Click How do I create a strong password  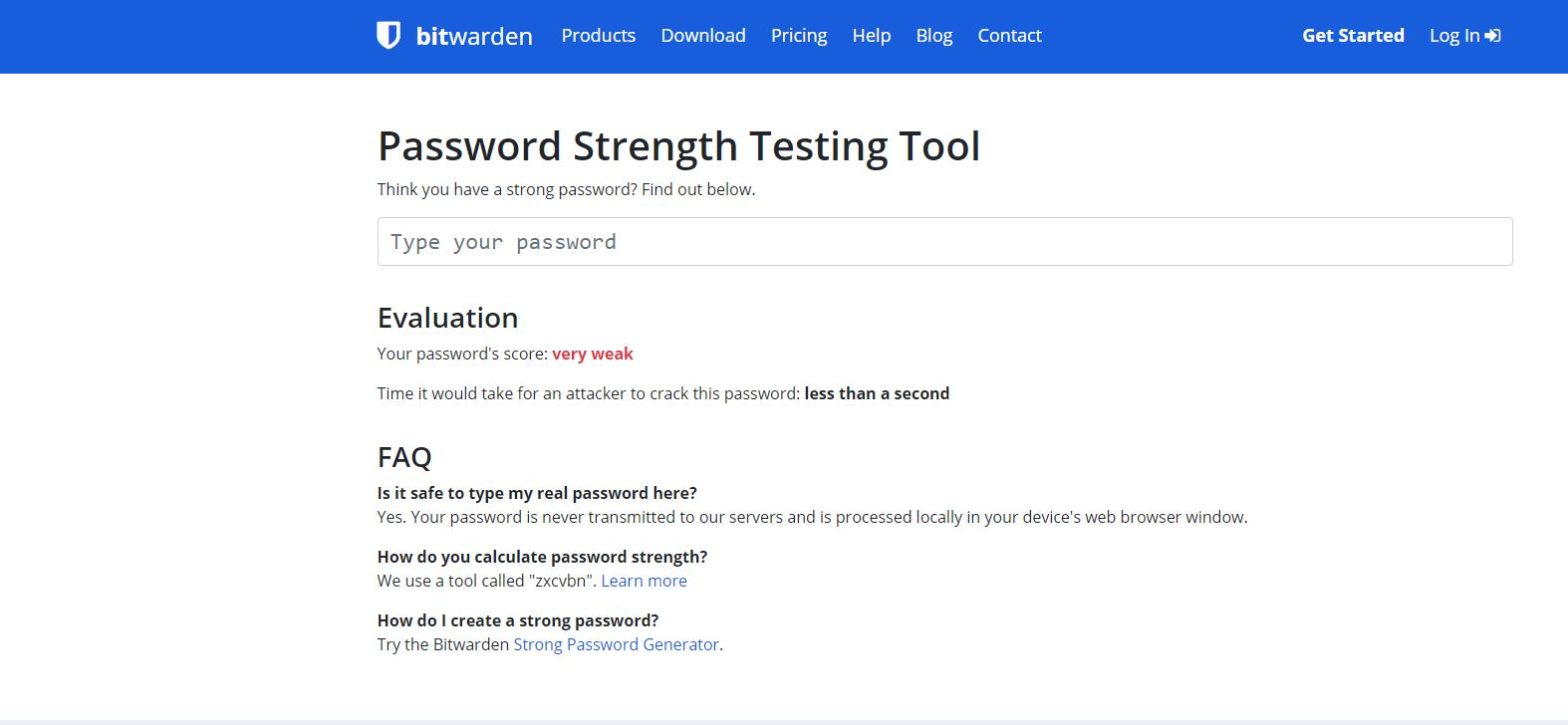[518, 620]
